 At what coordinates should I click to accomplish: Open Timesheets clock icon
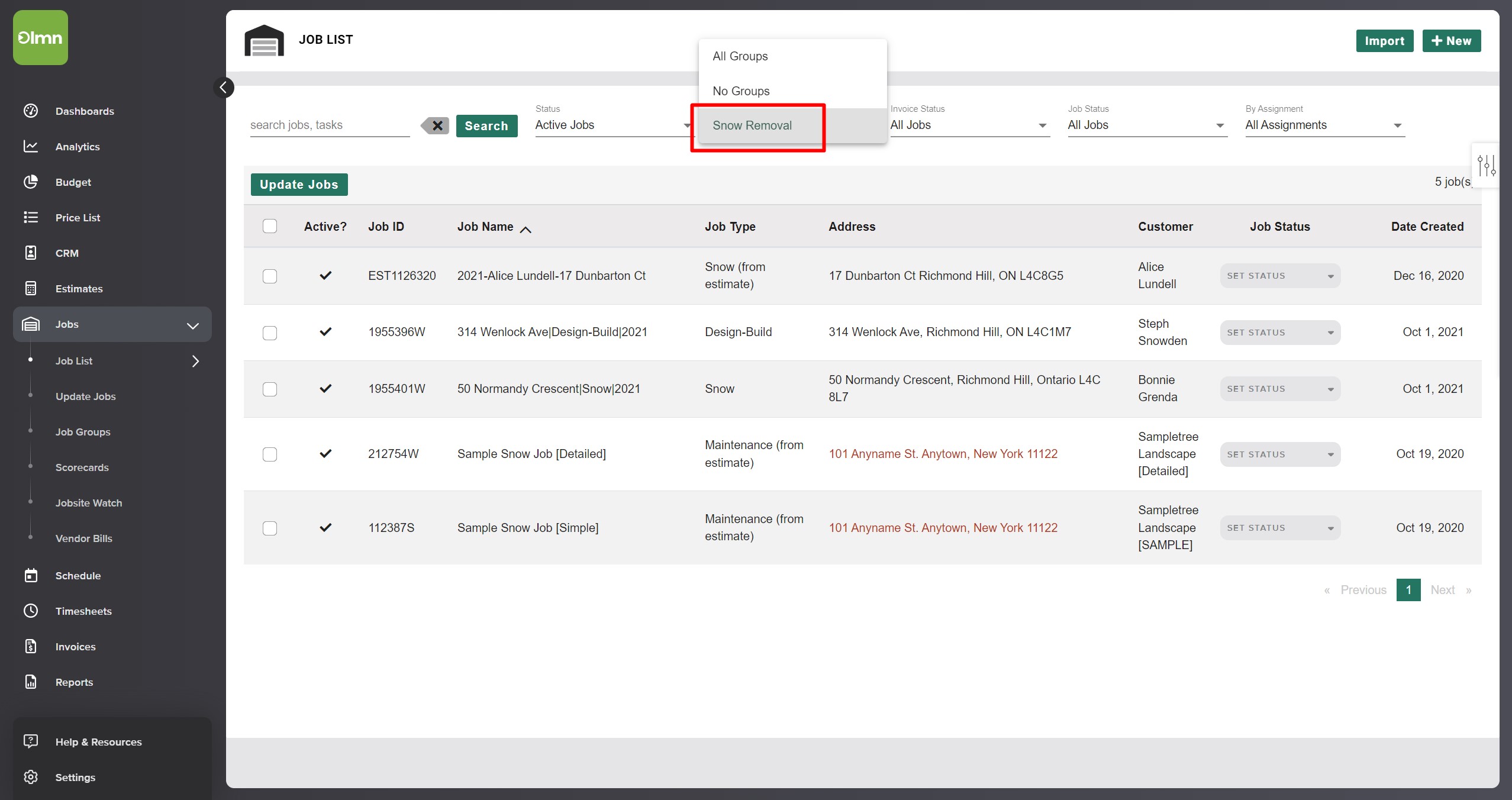[31, 611]
